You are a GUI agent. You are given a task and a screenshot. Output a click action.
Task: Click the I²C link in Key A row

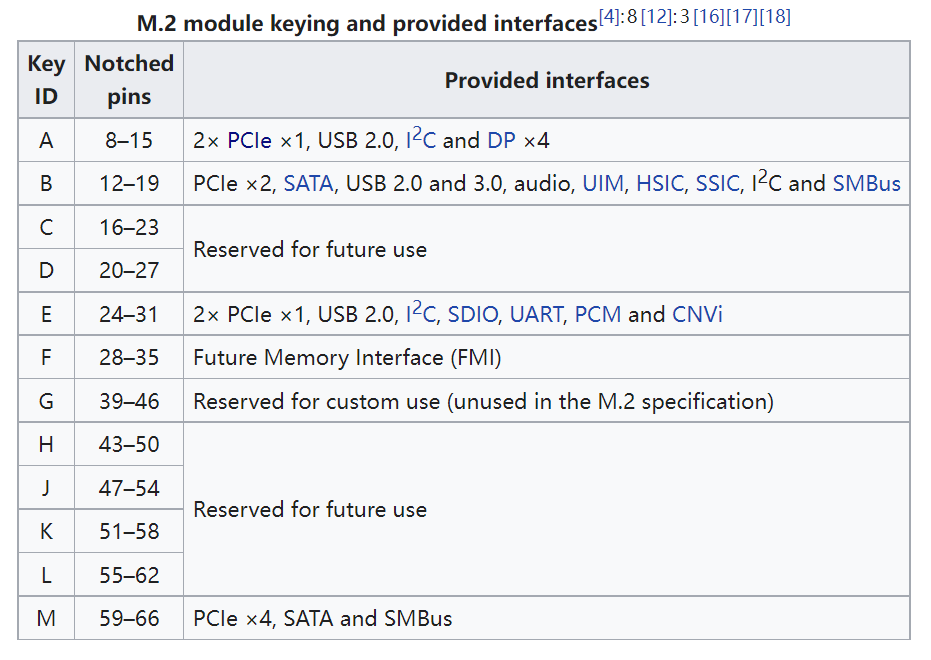pyautogui.click(x=421, y=141)
